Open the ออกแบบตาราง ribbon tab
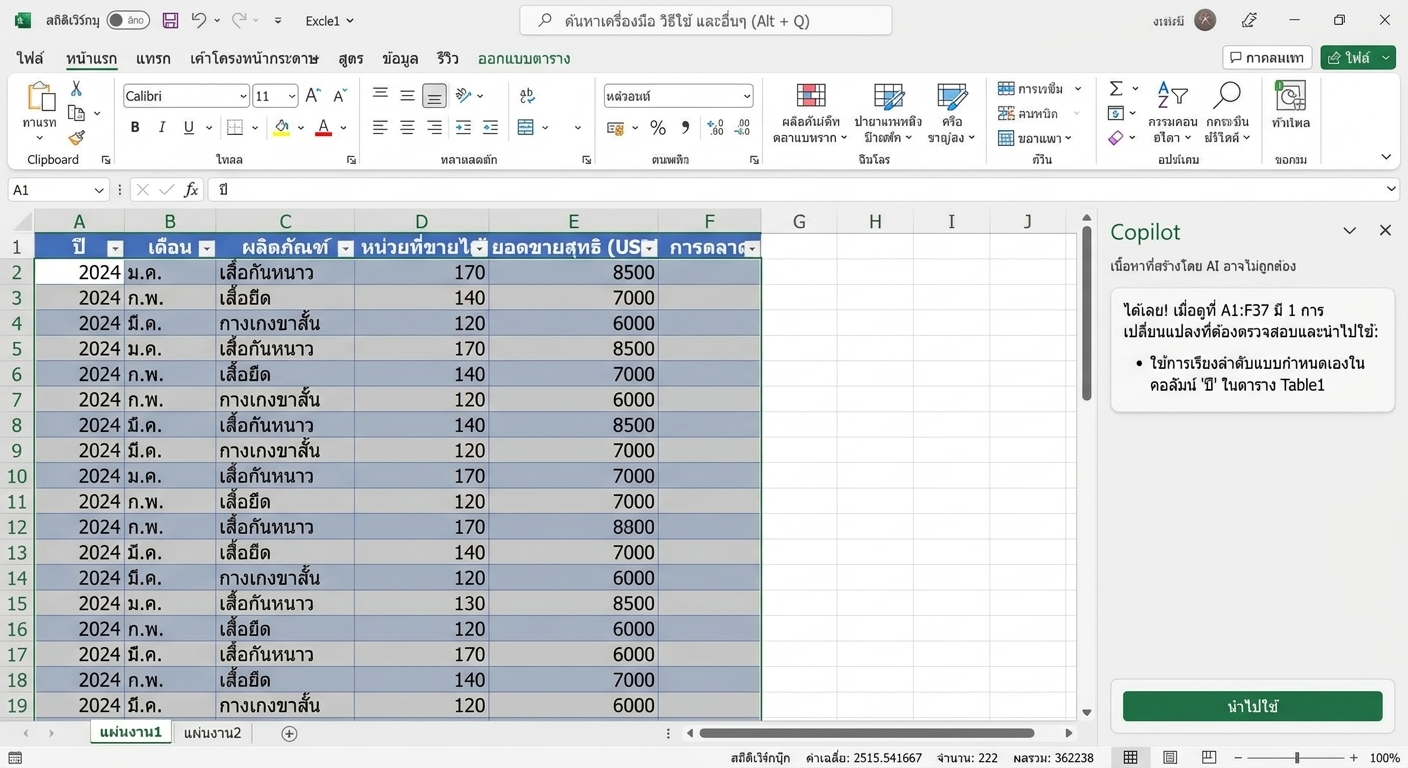1408x768 pixels. [x=524, y=58]
